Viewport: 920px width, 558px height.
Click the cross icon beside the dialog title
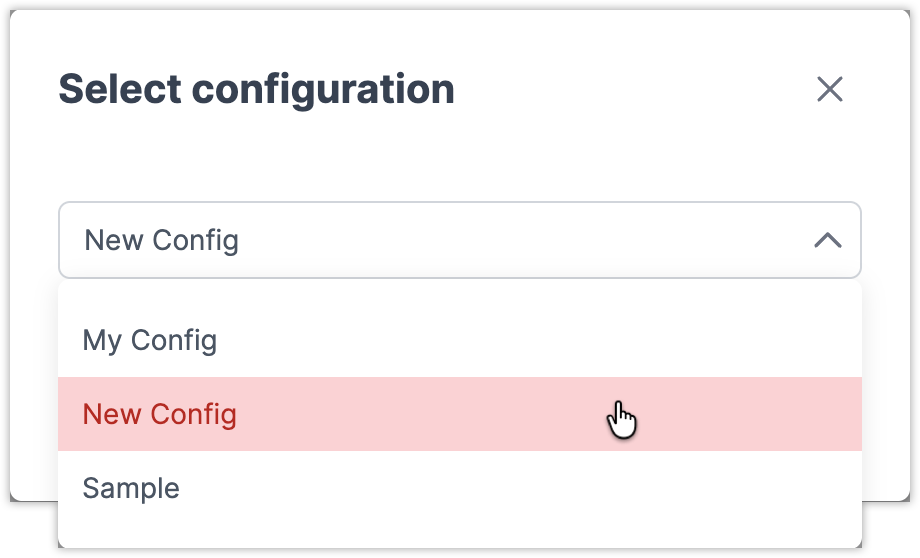[x=830, y=90]
